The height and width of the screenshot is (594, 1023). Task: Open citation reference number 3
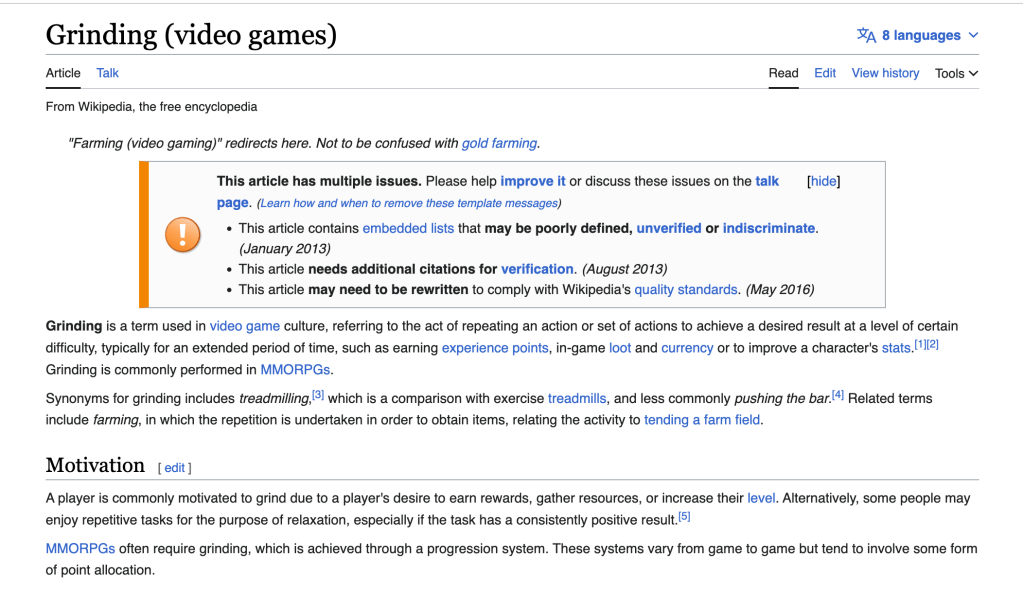(318, 395)
